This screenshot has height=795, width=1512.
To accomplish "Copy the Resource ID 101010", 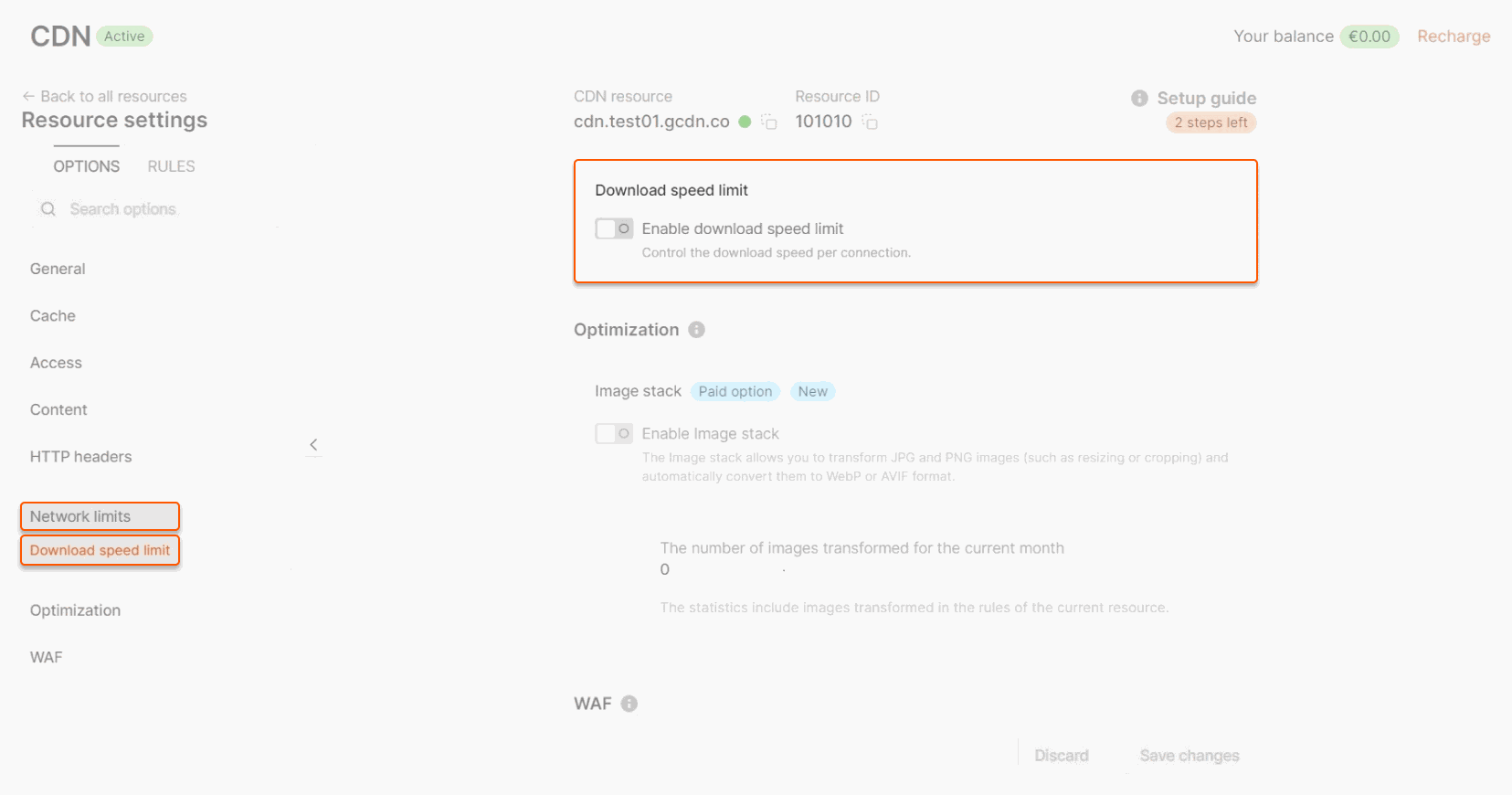I will tap(870, 122).
